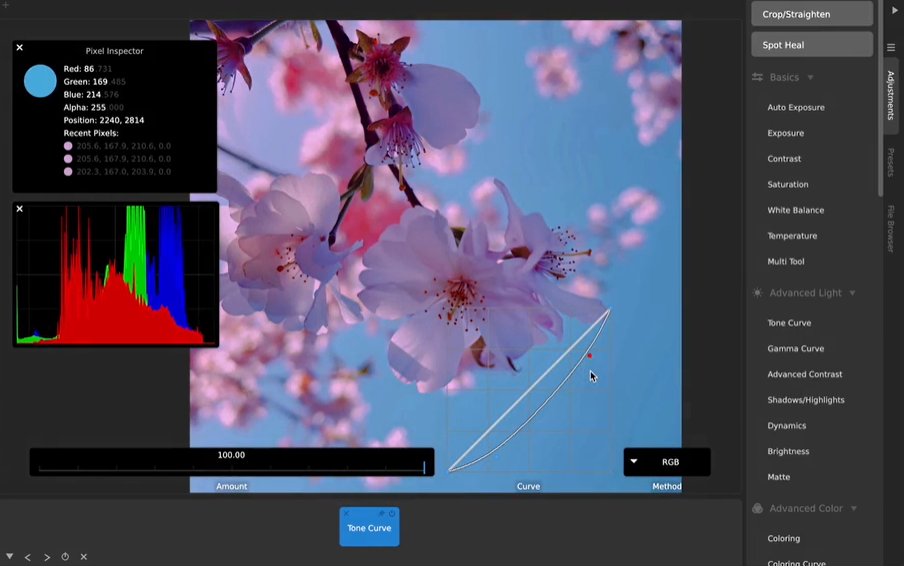Click the Amount slider track

coord(231,467)
